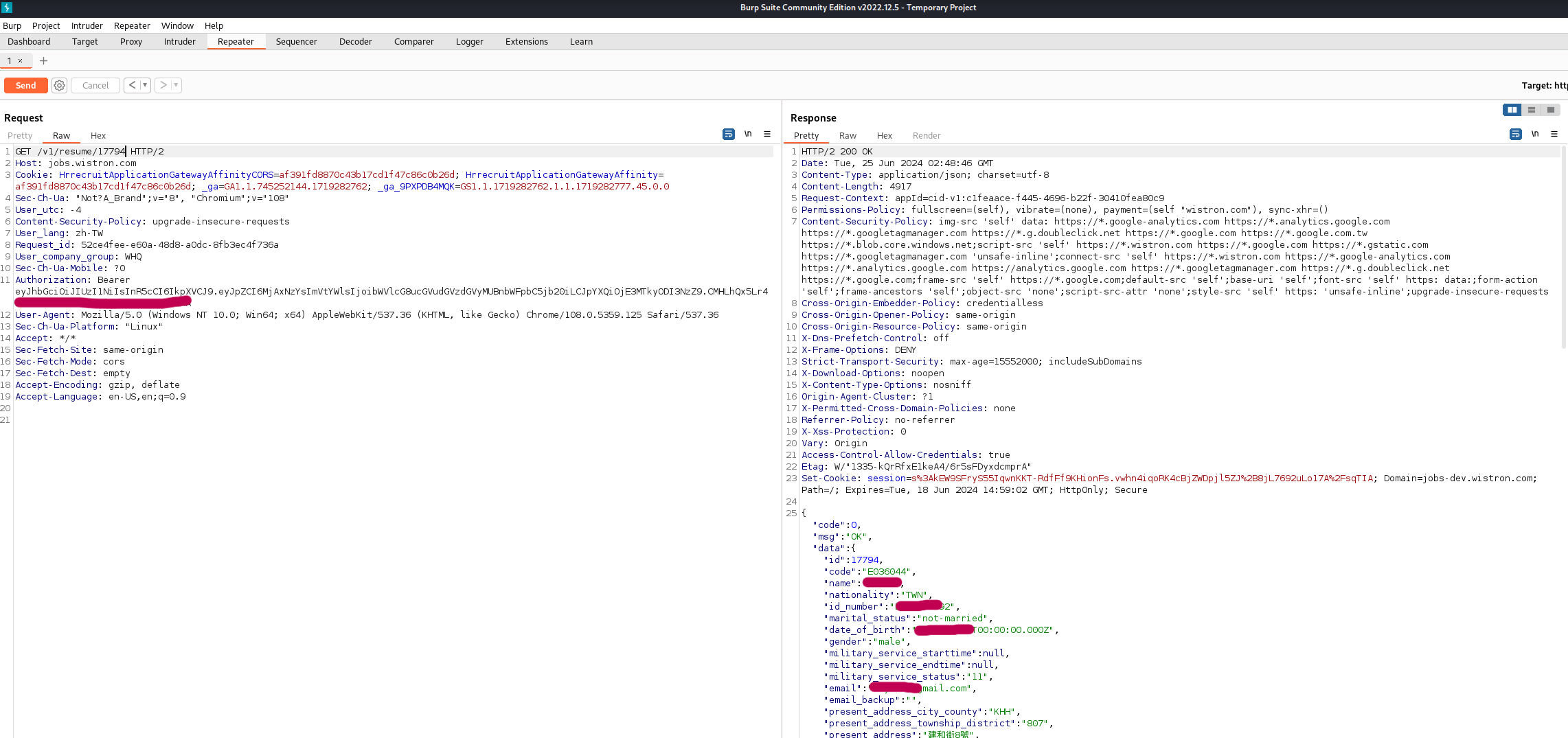
Task: Switch to the Sequencer tab
Action: [297, 41]
